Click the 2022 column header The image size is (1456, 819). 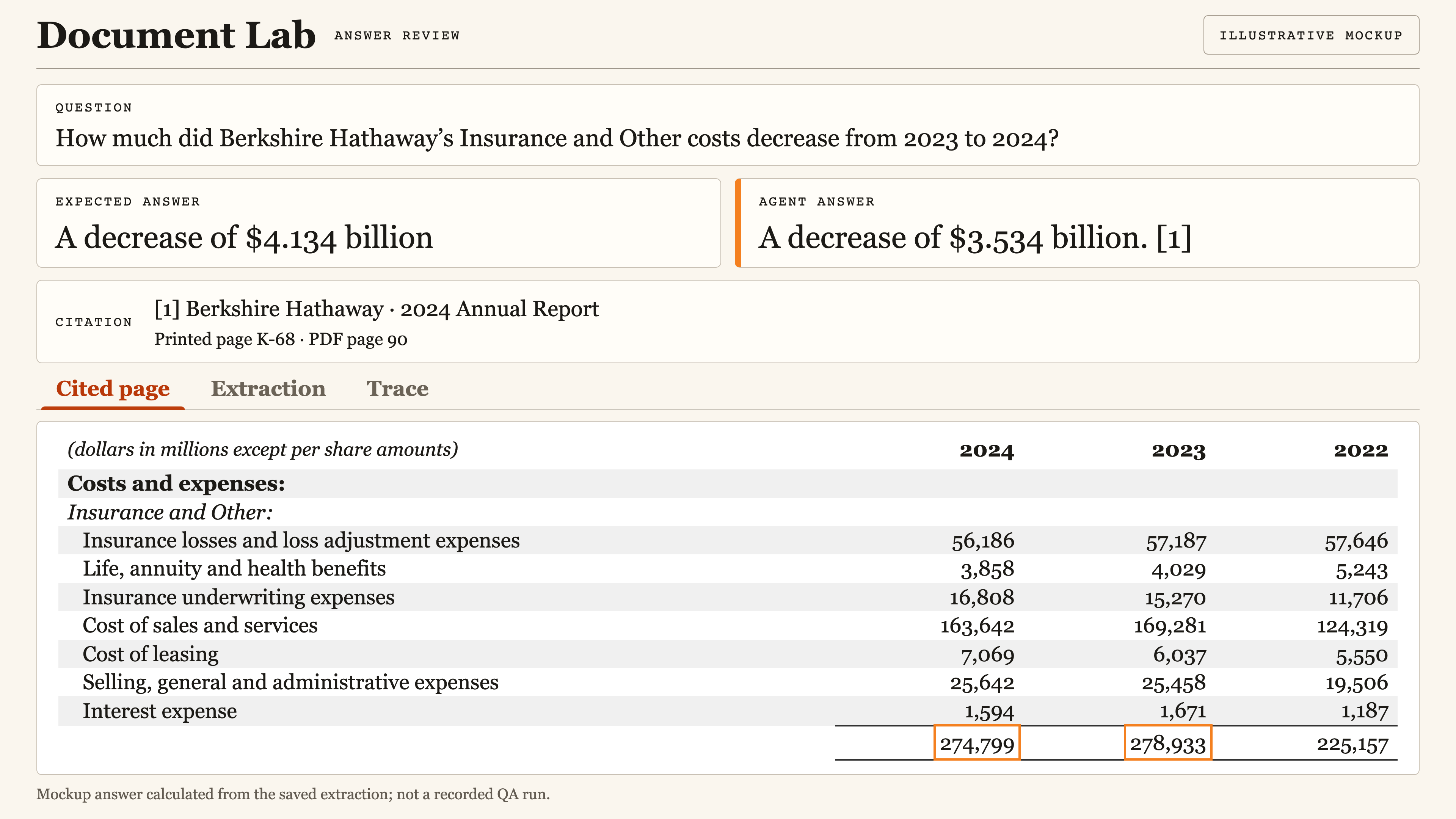pos(1360,450)
